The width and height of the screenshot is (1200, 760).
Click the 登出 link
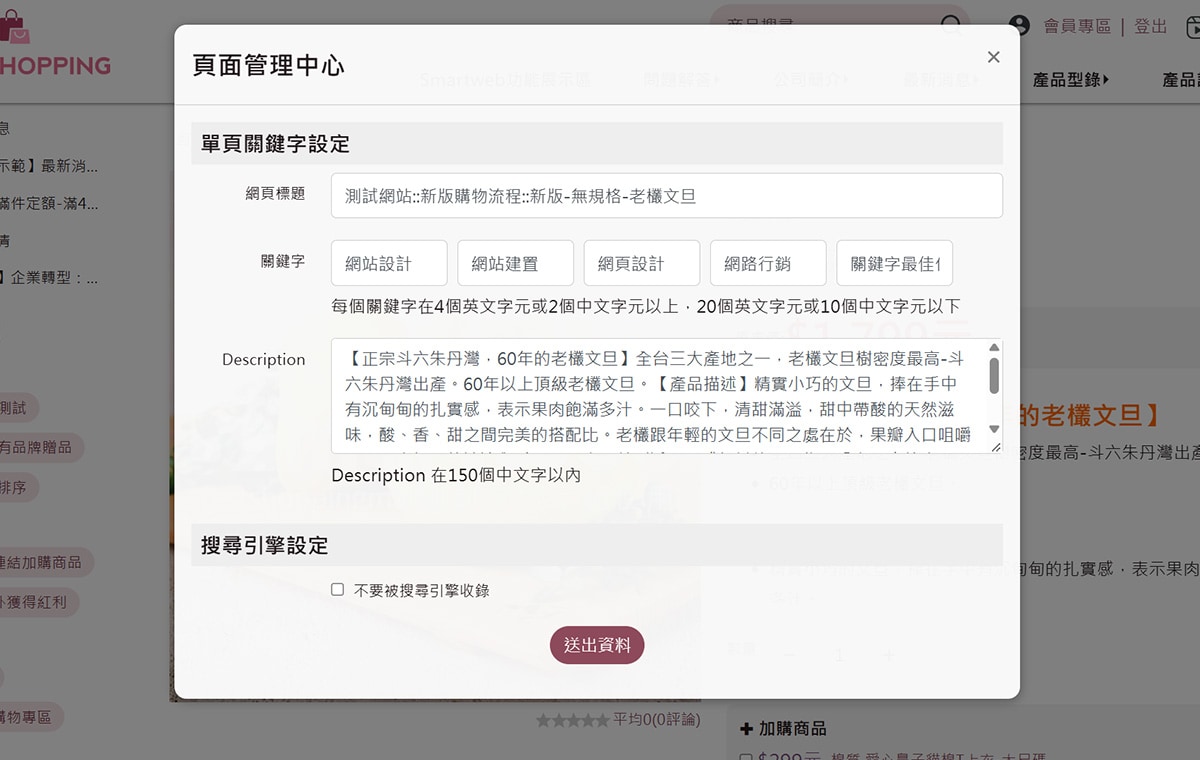pos(1151,27)
